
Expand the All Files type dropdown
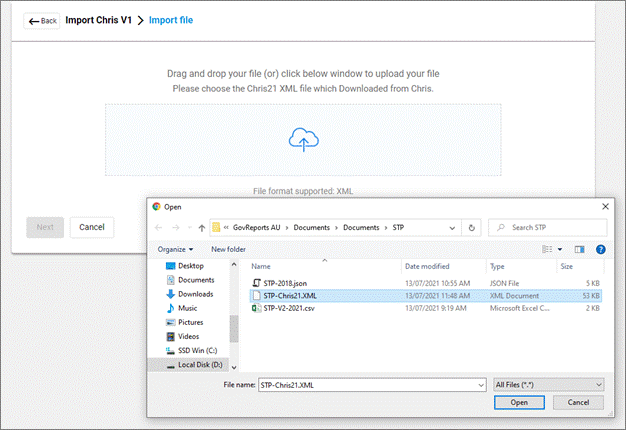549,384
